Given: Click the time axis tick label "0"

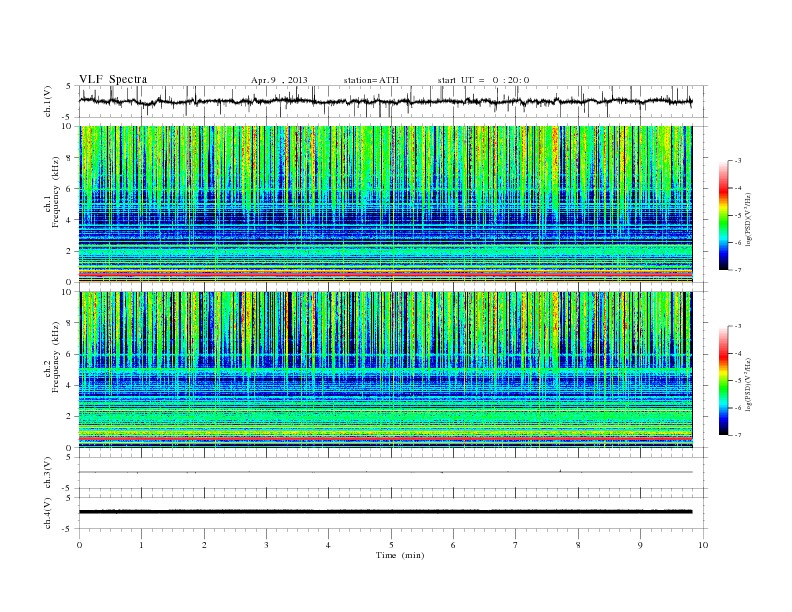Looking at the screenshot, I should click(79, 545).
